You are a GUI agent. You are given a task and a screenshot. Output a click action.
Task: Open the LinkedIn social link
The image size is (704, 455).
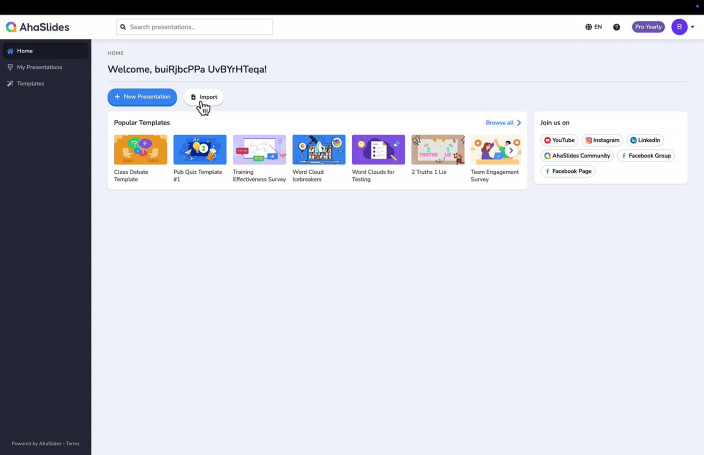pos(645,140)
